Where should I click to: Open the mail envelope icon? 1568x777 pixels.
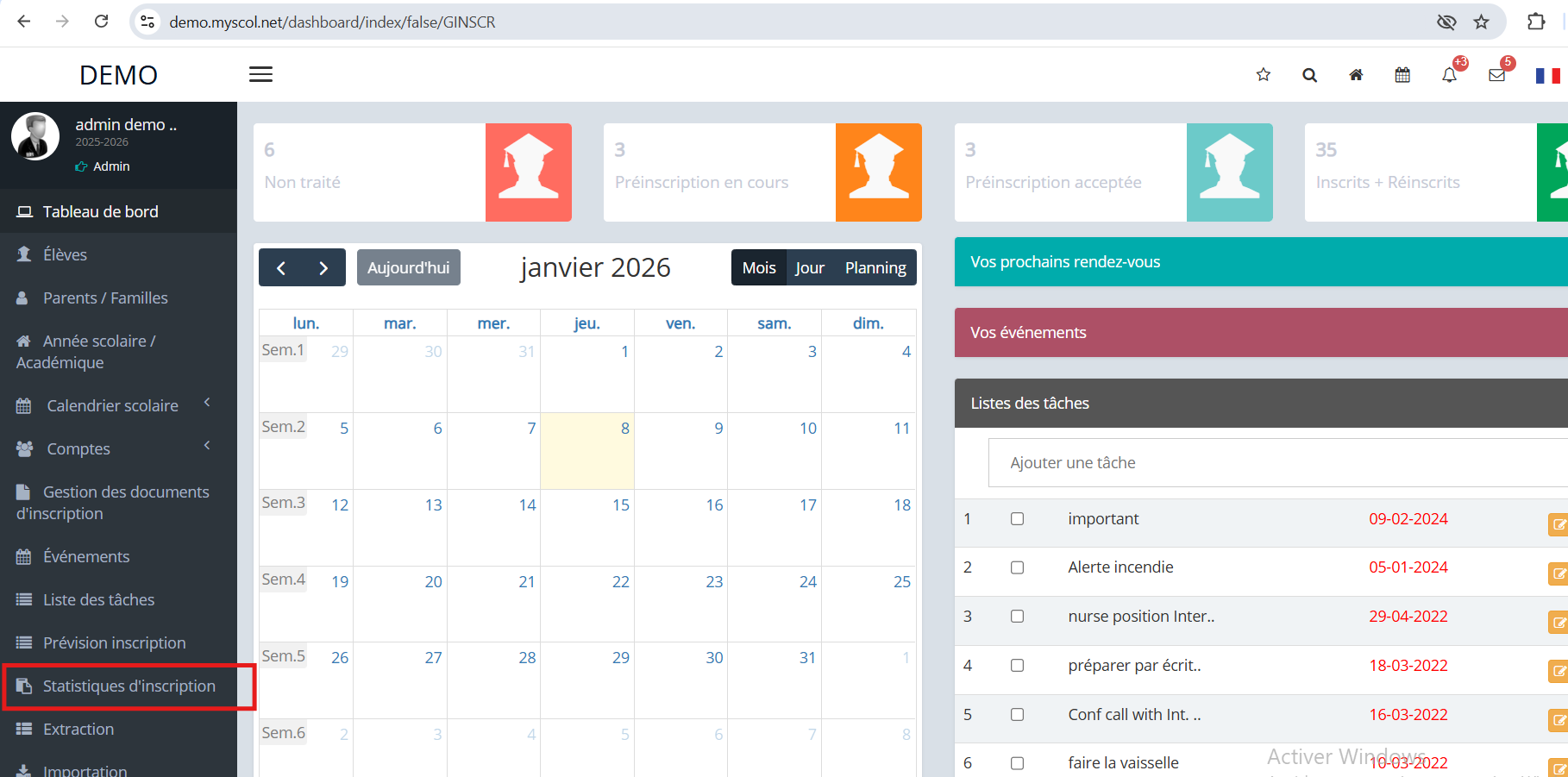[1496, 75]
